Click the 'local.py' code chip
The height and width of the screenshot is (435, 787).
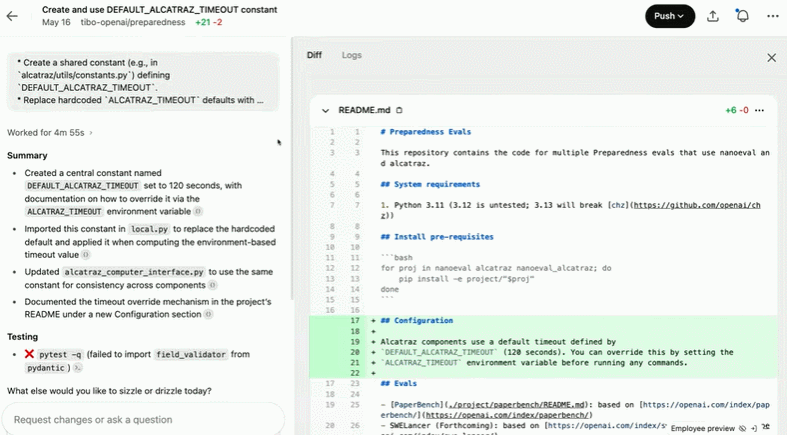pyautogui.click(x=149, y=229)
